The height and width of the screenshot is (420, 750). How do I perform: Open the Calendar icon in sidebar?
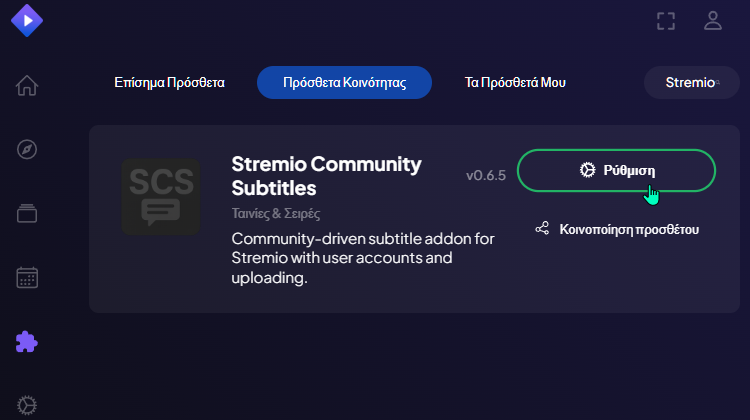[x=28, y=277]
